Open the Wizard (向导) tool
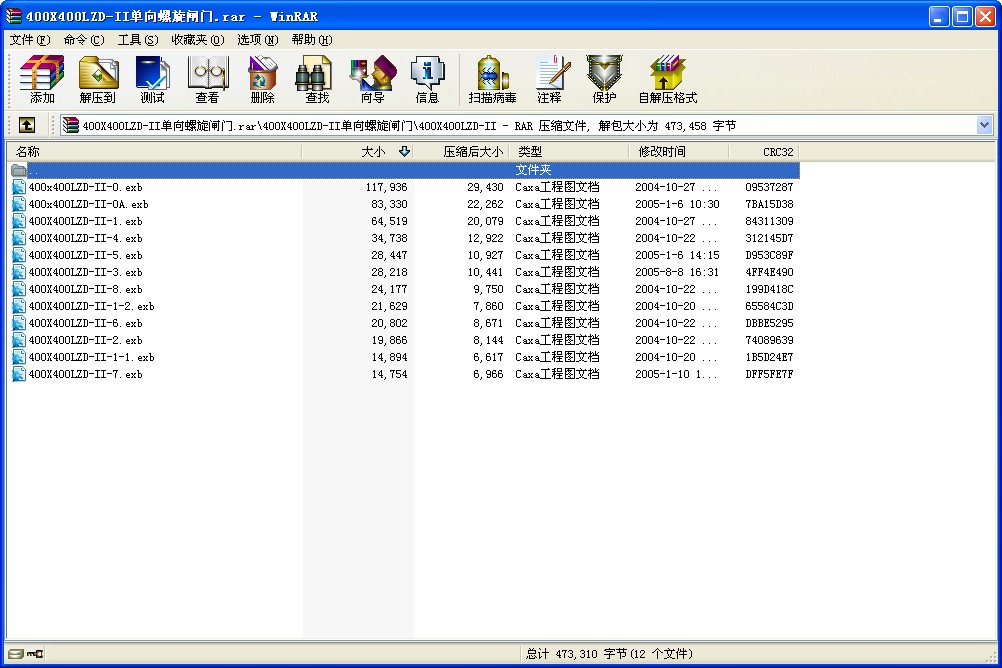 372,79
